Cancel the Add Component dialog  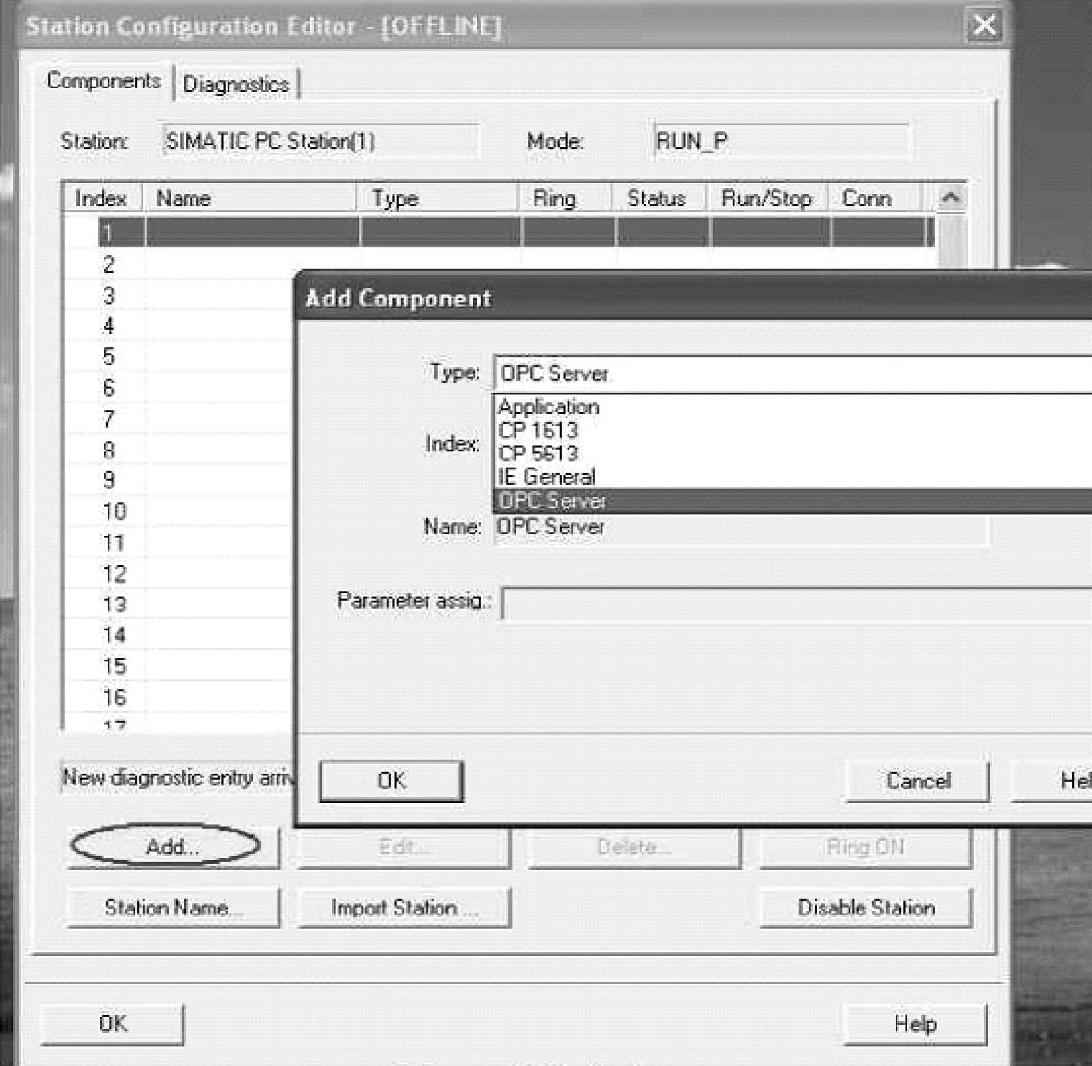tap(917, 781)
